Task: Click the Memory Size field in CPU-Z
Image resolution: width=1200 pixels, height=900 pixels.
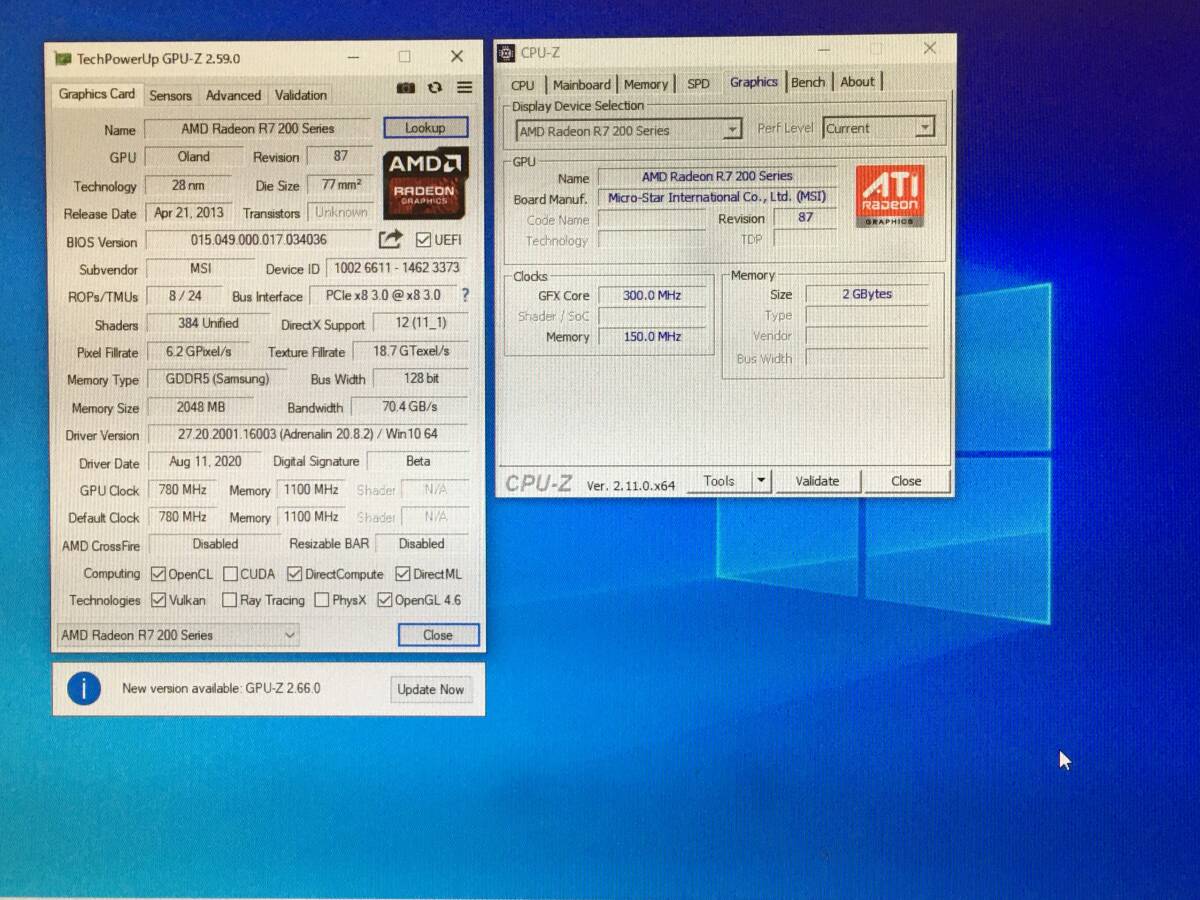Action: click(x=867, y=294)
